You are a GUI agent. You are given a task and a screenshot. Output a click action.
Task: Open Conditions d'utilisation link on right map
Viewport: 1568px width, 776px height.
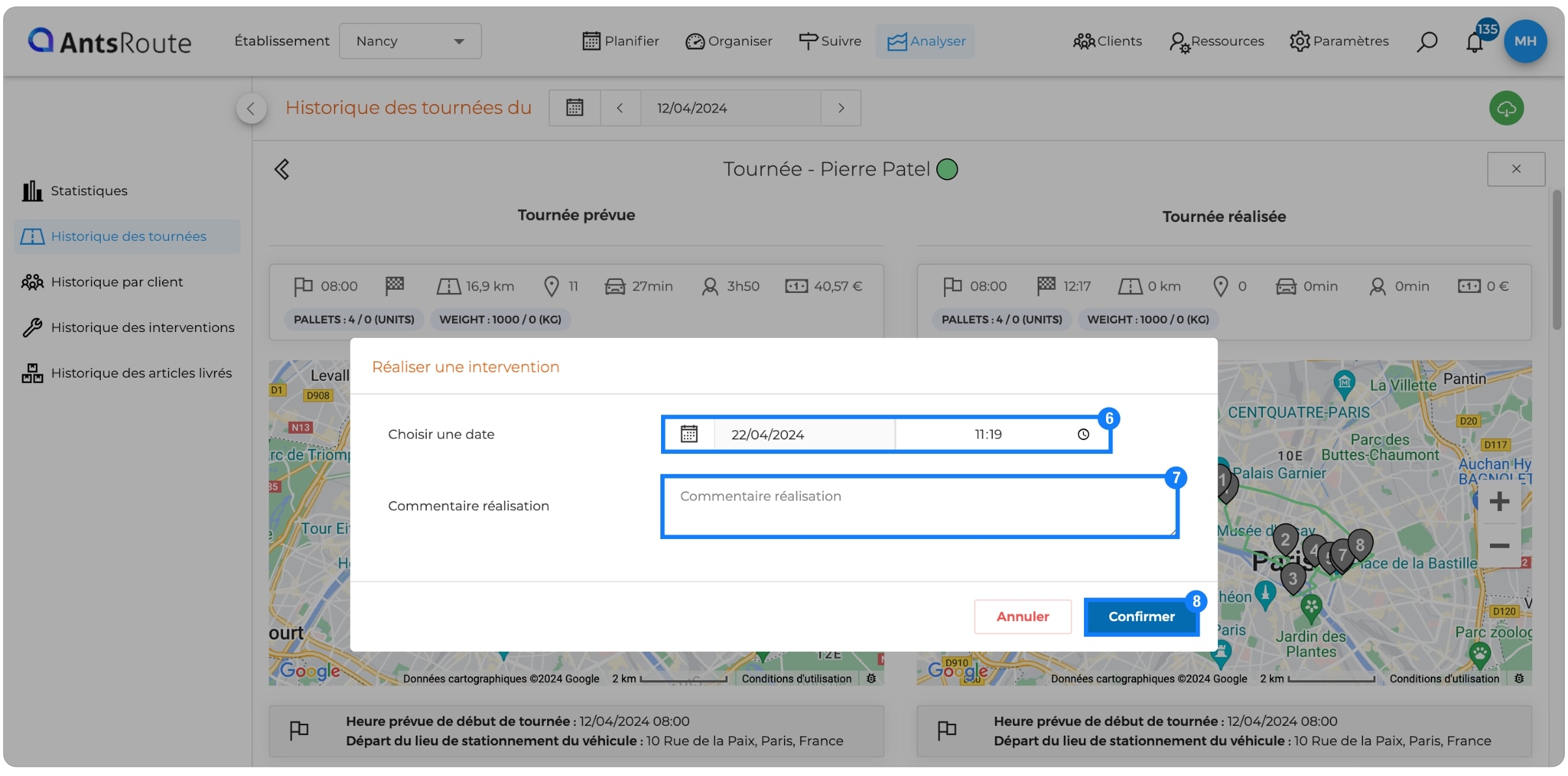pos(1444,679)
